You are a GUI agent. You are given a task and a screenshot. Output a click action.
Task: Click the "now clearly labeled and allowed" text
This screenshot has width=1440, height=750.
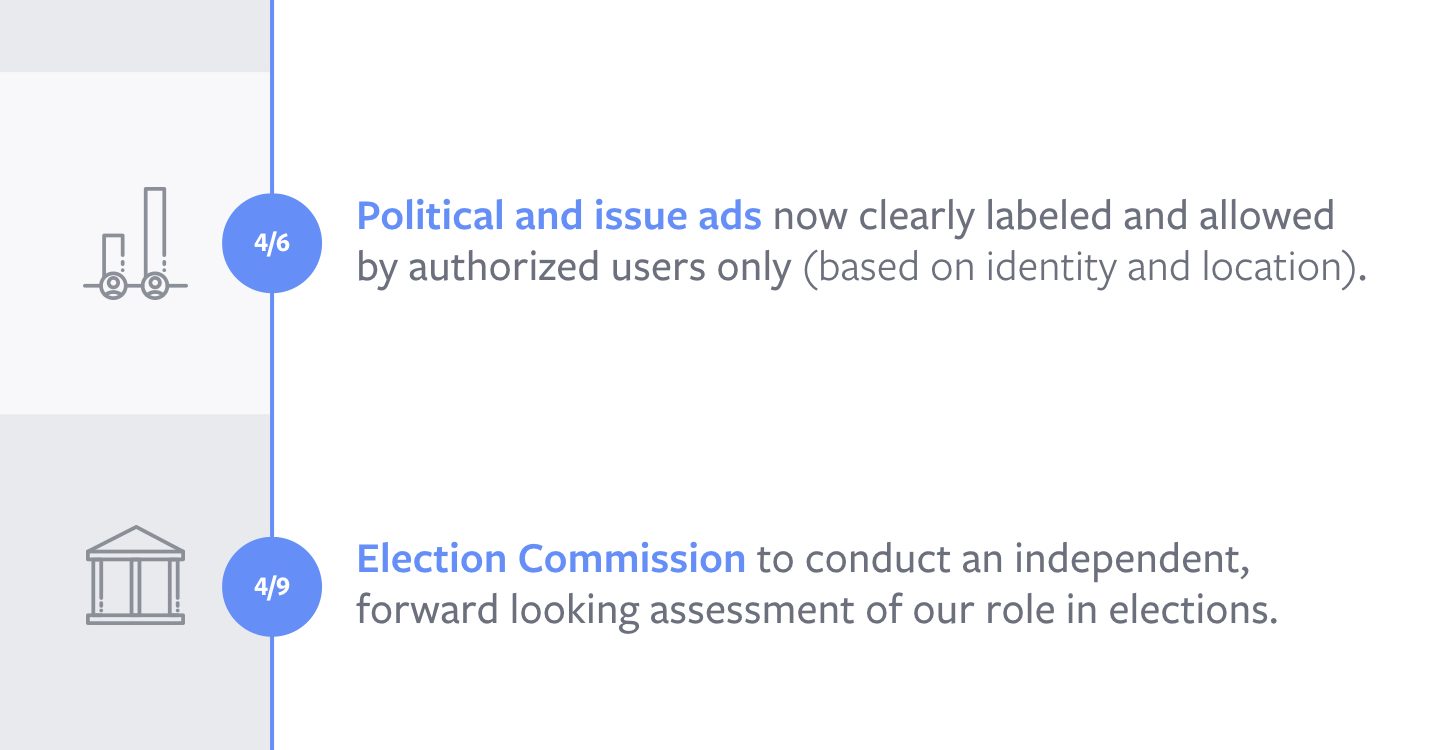(1053, 216)
